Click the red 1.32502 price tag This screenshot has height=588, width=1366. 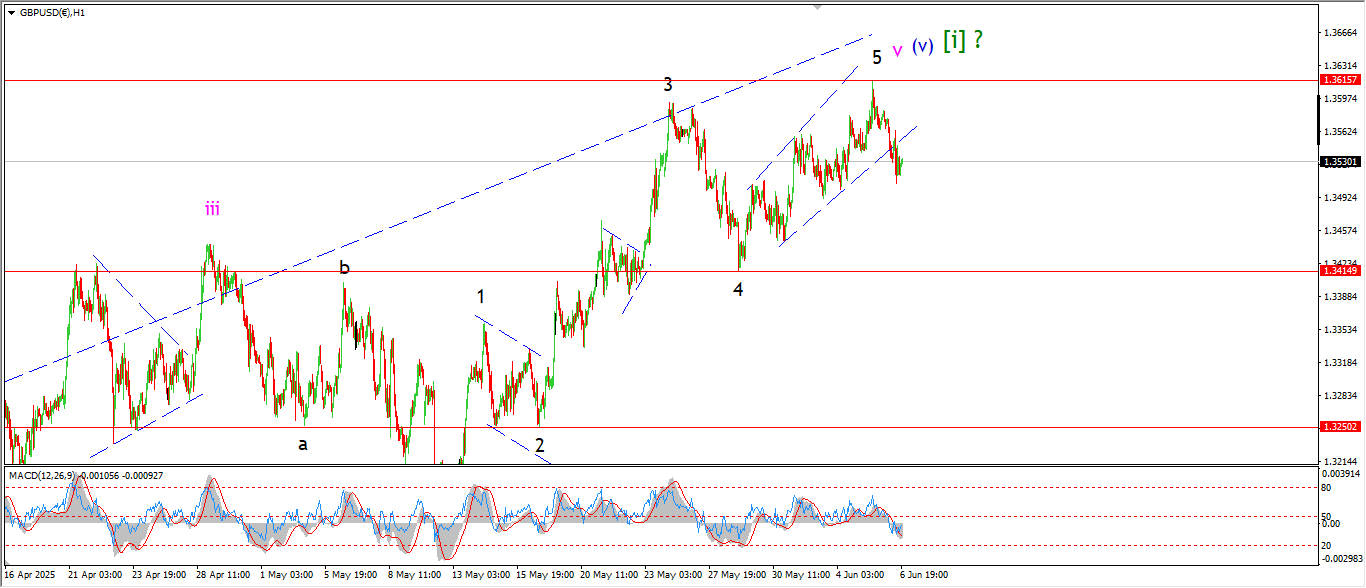[1339, 427]
